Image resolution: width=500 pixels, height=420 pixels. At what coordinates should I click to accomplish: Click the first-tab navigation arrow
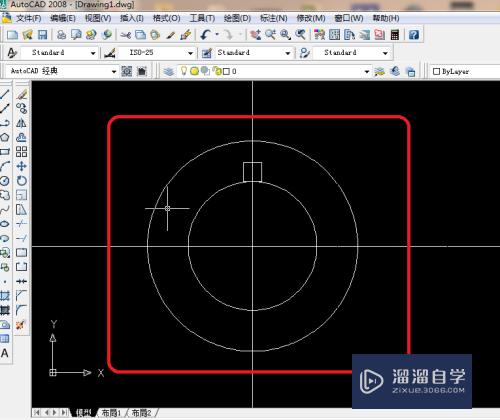click(x=37, y=413)
